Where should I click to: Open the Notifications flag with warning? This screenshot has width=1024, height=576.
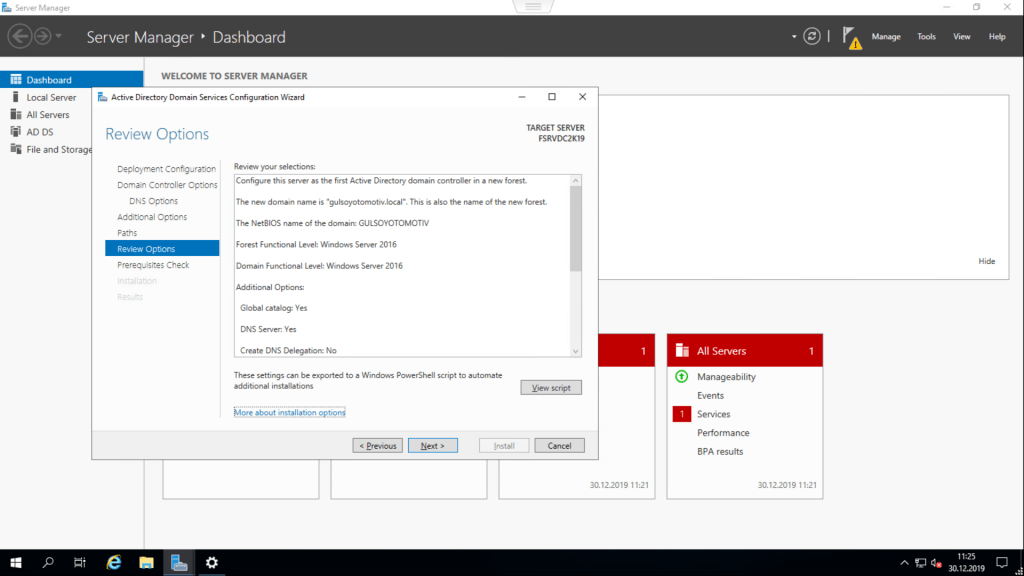pos(851,37)
